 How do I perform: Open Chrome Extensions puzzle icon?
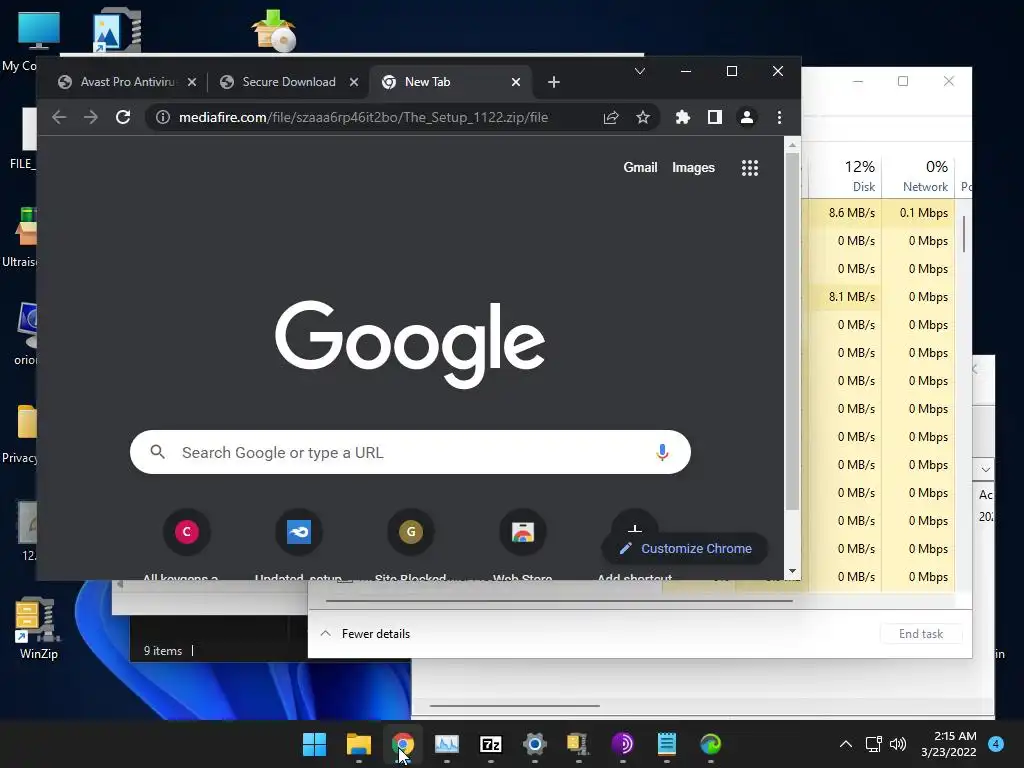point(682,117)
